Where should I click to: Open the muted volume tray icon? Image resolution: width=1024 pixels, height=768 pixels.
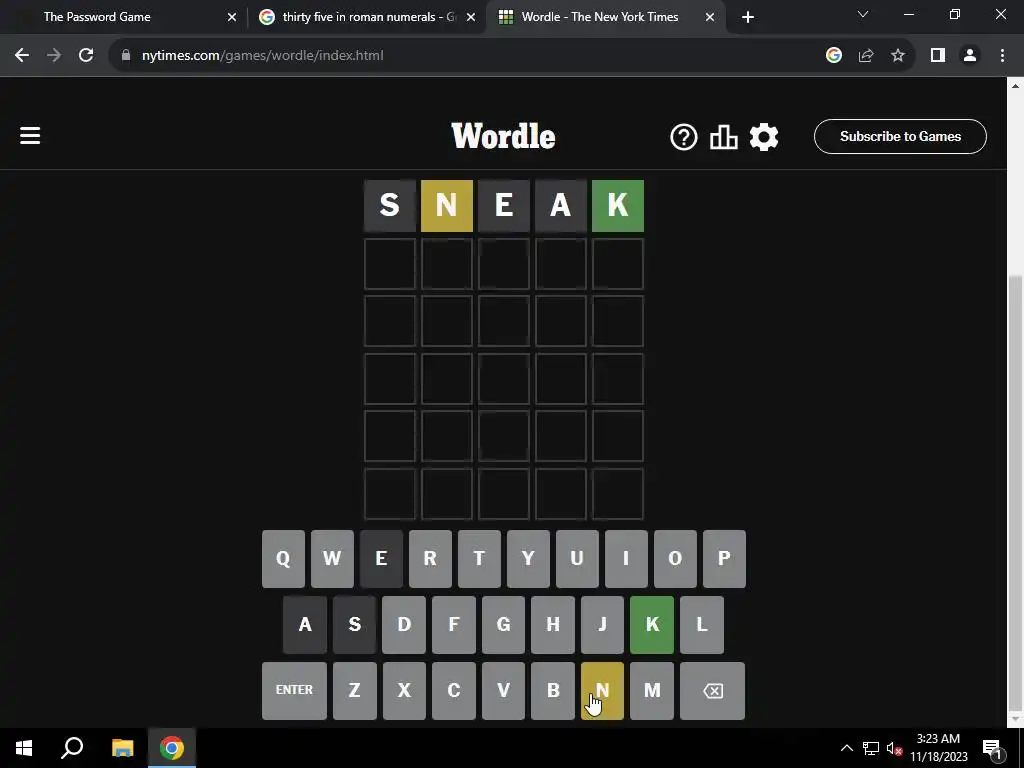895,748
